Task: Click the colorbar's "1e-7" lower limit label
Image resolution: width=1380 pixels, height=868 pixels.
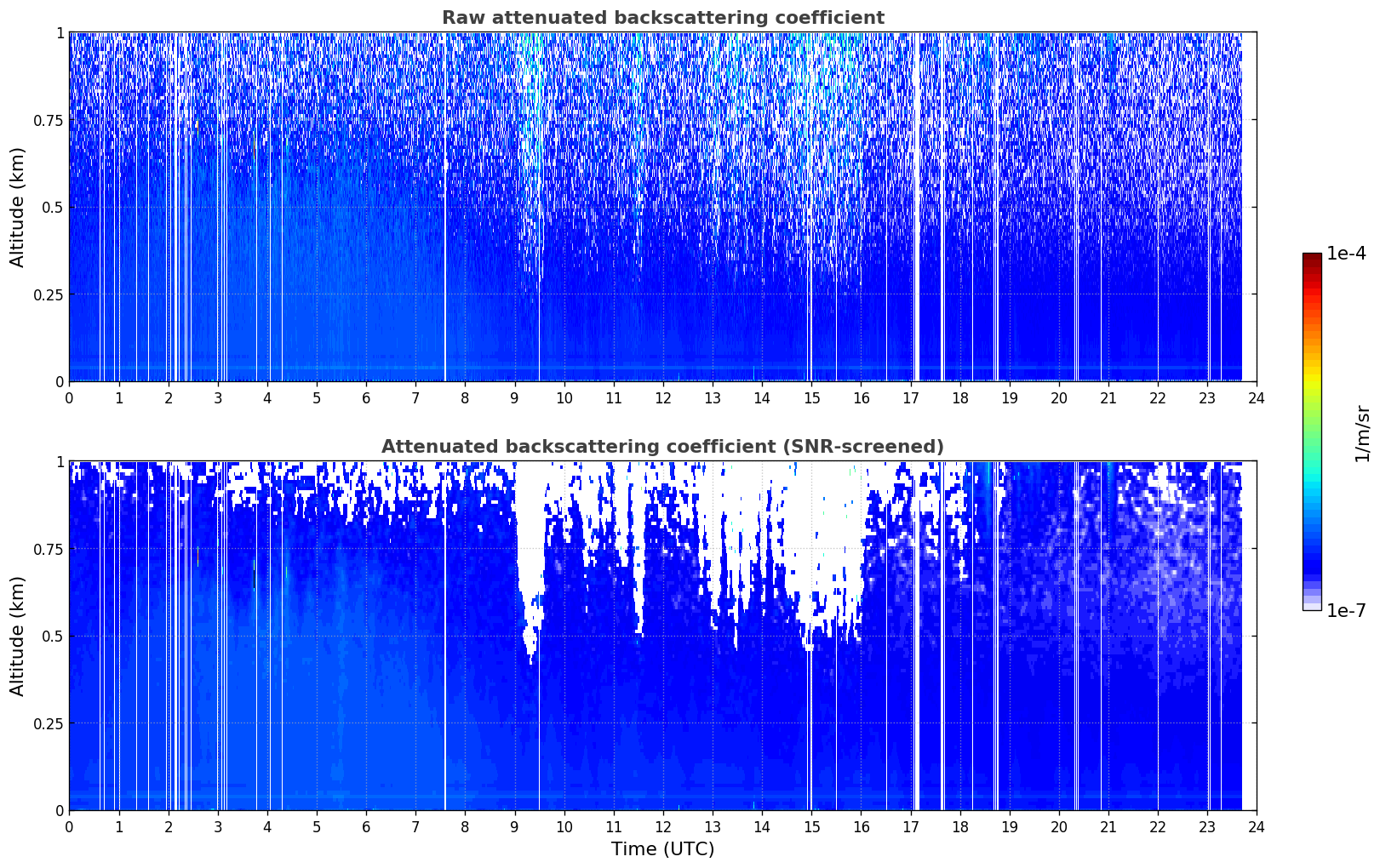Action: pyautogui.click(x=1345, y=610)
